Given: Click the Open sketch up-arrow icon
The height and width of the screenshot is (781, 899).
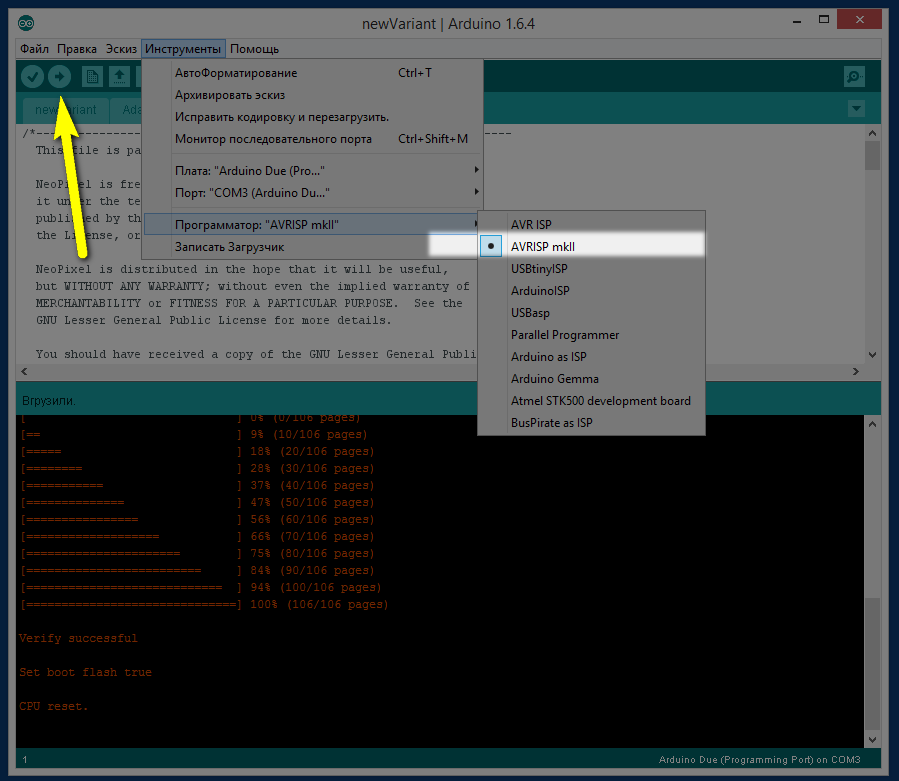Looking at the screenshot, I should coord(119,76).
